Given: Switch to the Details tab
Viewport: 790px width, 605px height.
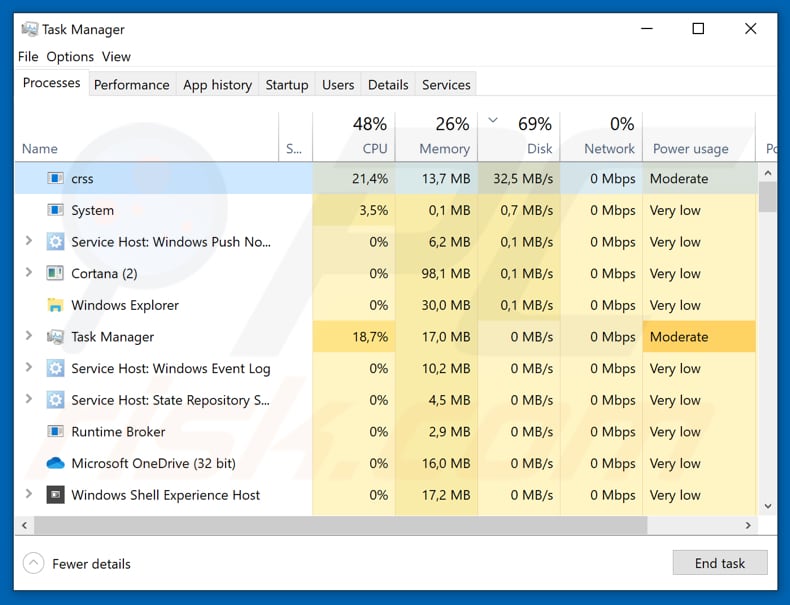Looking at the screenshot, I should 388,85.
